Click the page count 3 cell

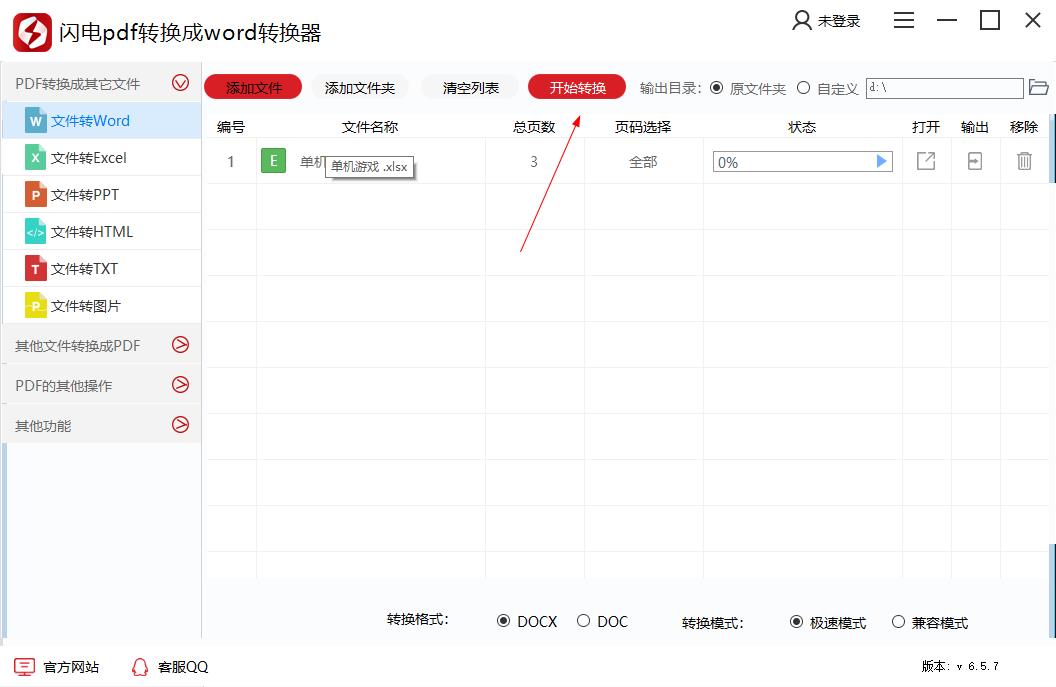(x=534, y=162)
